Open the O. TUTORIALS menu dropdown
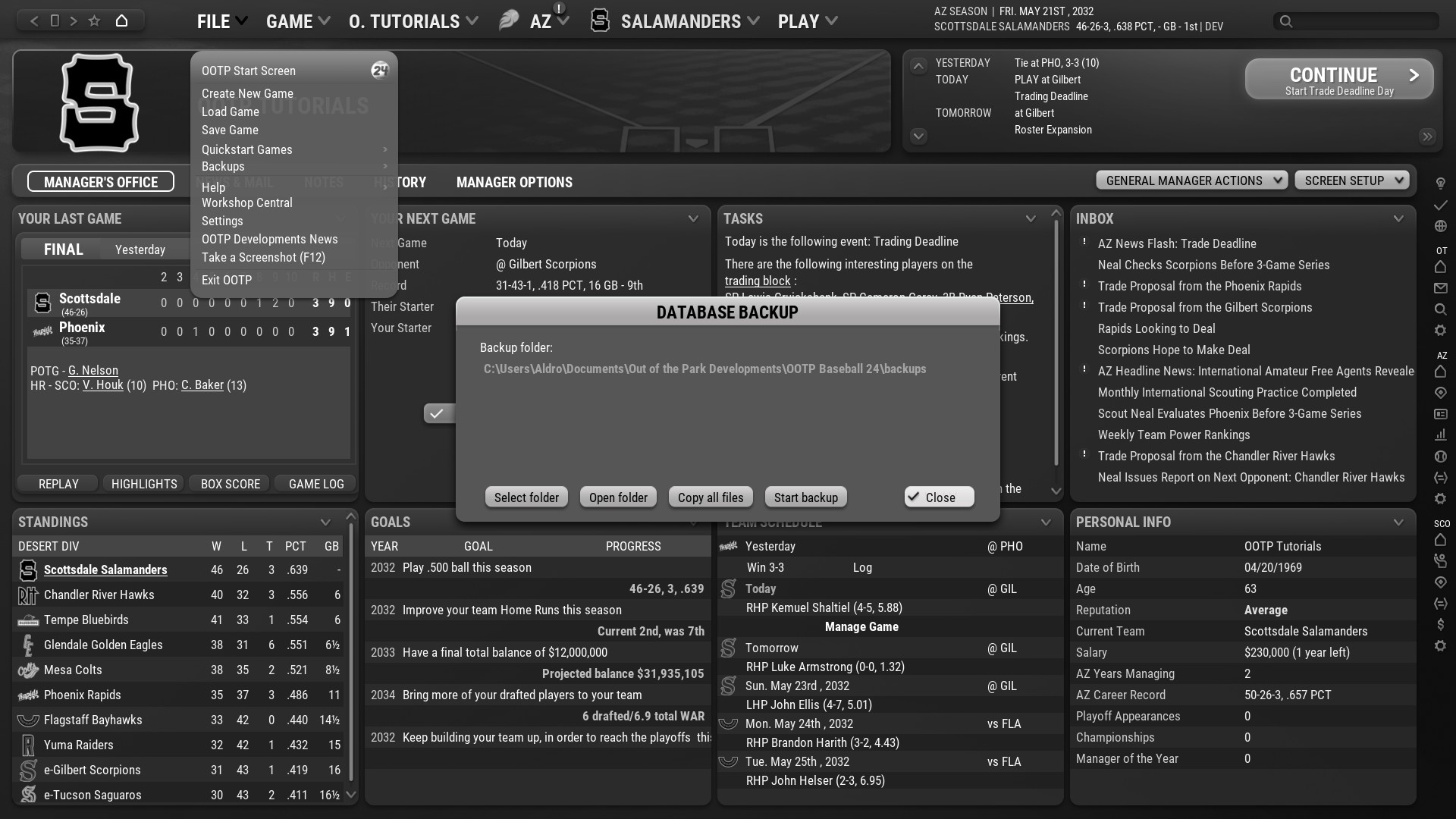 (413, 21)
